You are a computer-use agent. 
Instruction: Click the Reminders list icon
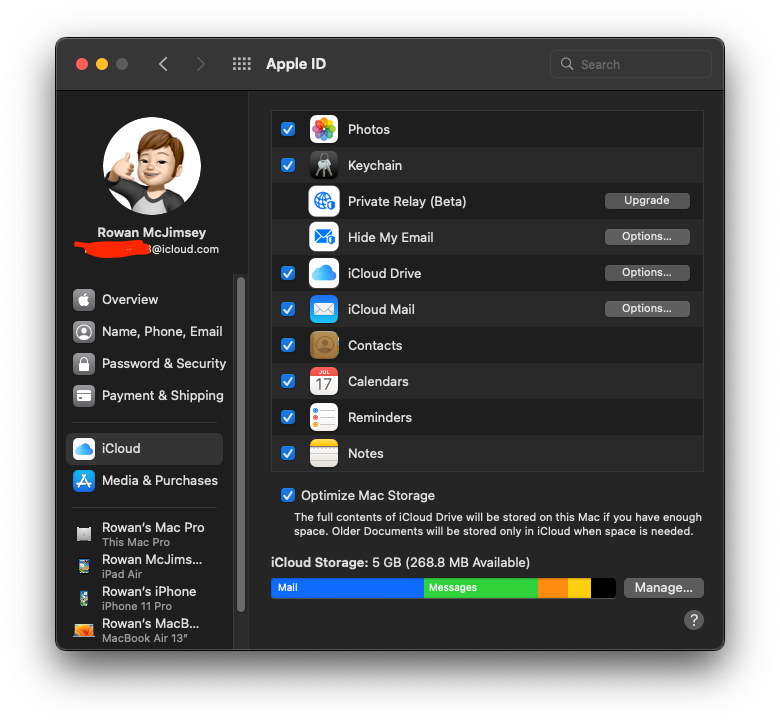[323, 417]
